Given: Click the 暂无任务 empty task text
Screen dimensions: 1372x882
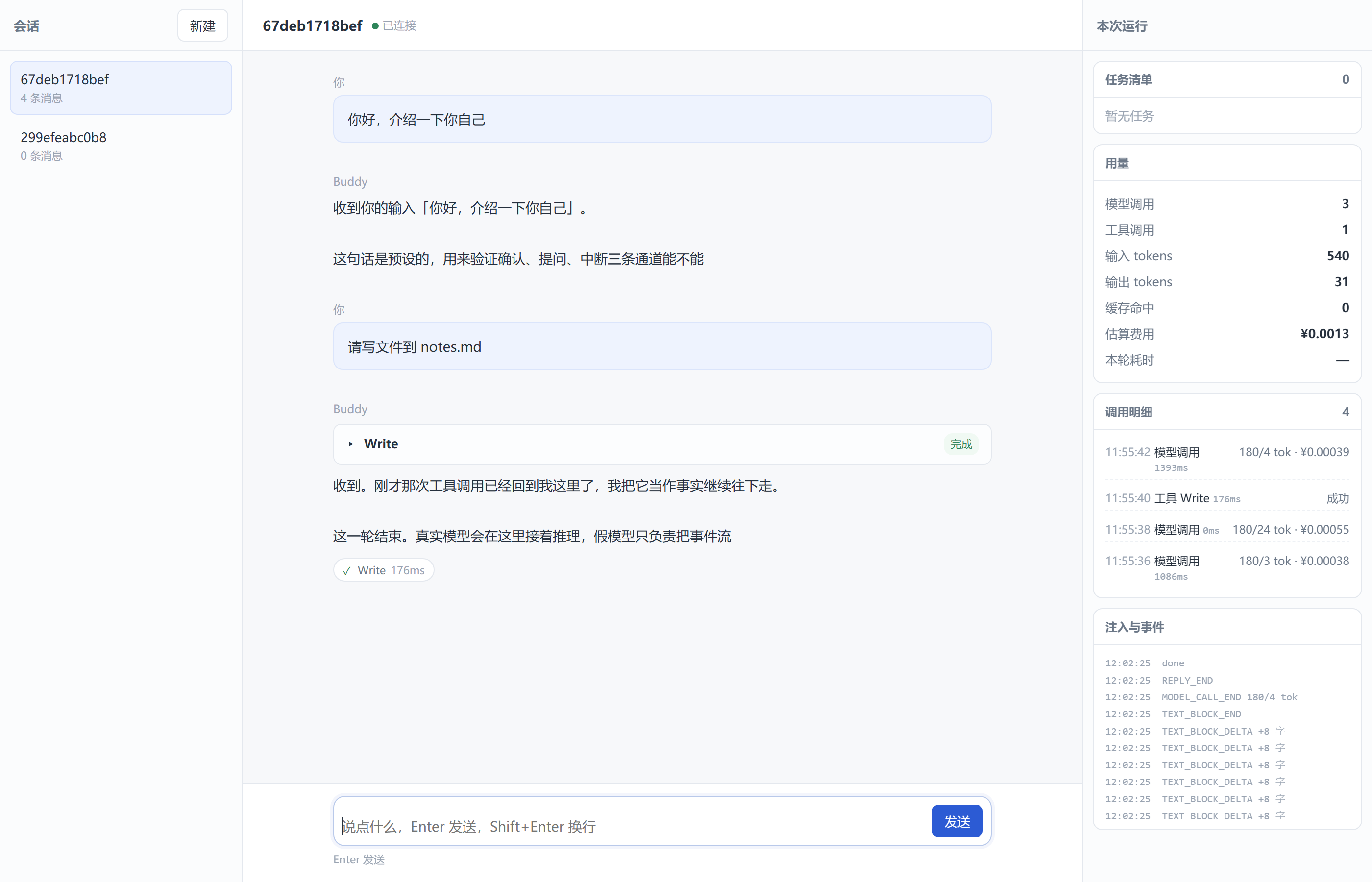Looking at the screenshot, I should click(1129, 116).
